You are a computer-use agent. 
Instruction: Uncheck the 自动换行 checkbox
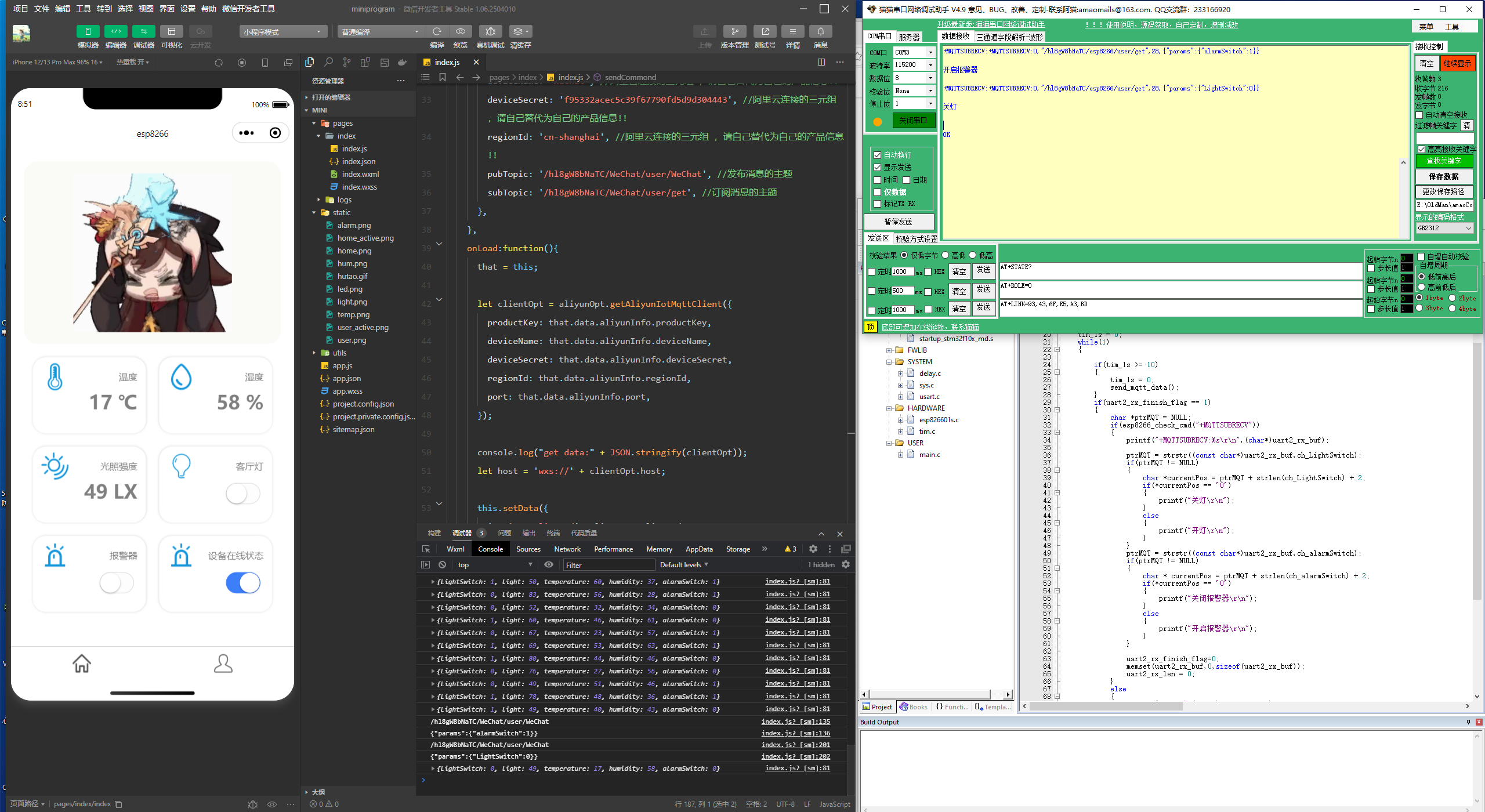(x=878, y=155)
